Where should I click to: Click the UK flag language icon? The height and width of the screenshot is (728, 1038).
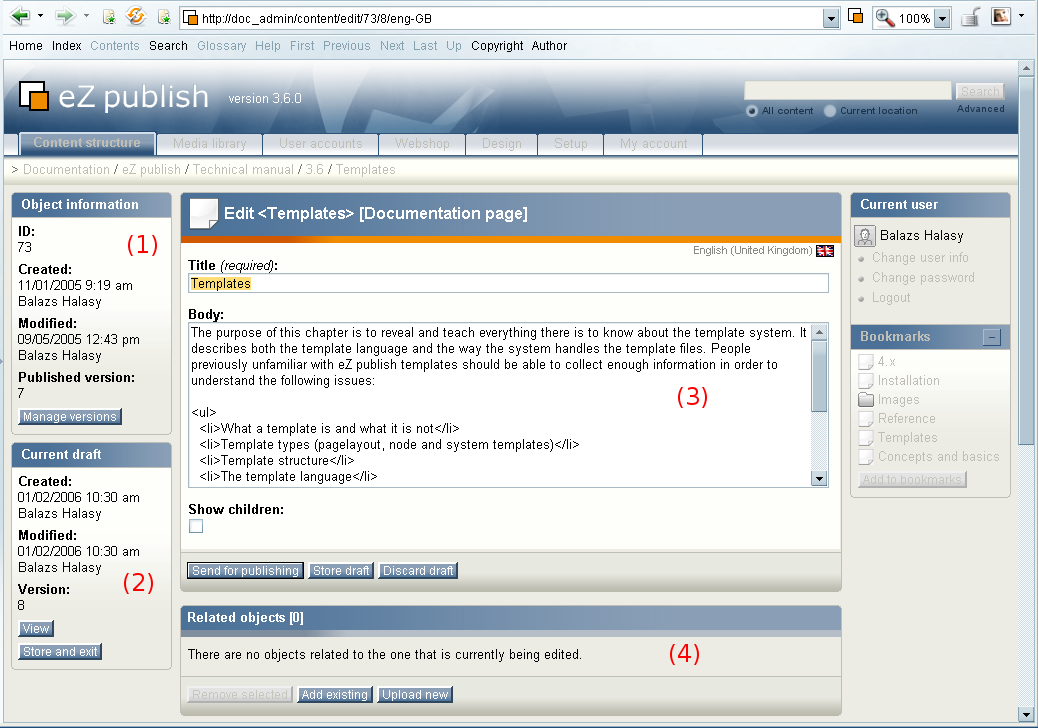click(825, 251)
